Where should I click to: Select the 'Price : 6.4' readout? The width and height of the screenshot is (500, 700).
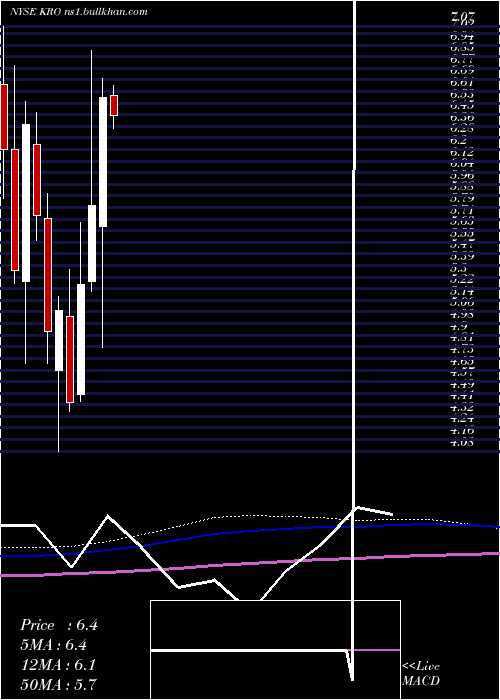[59, 625]
